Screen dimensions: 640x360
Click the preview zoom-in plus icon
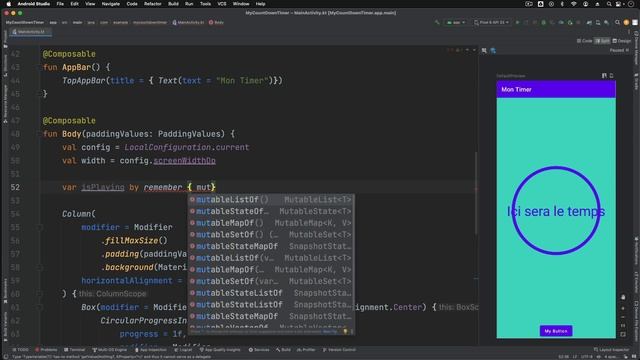coord(623,308)
